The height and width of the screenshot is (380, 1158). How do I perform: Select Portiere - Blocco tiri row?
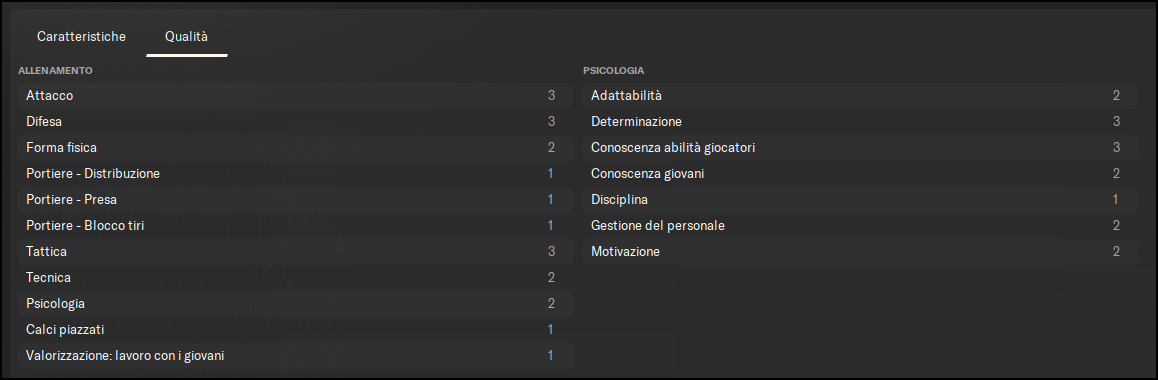coord(295,226)
